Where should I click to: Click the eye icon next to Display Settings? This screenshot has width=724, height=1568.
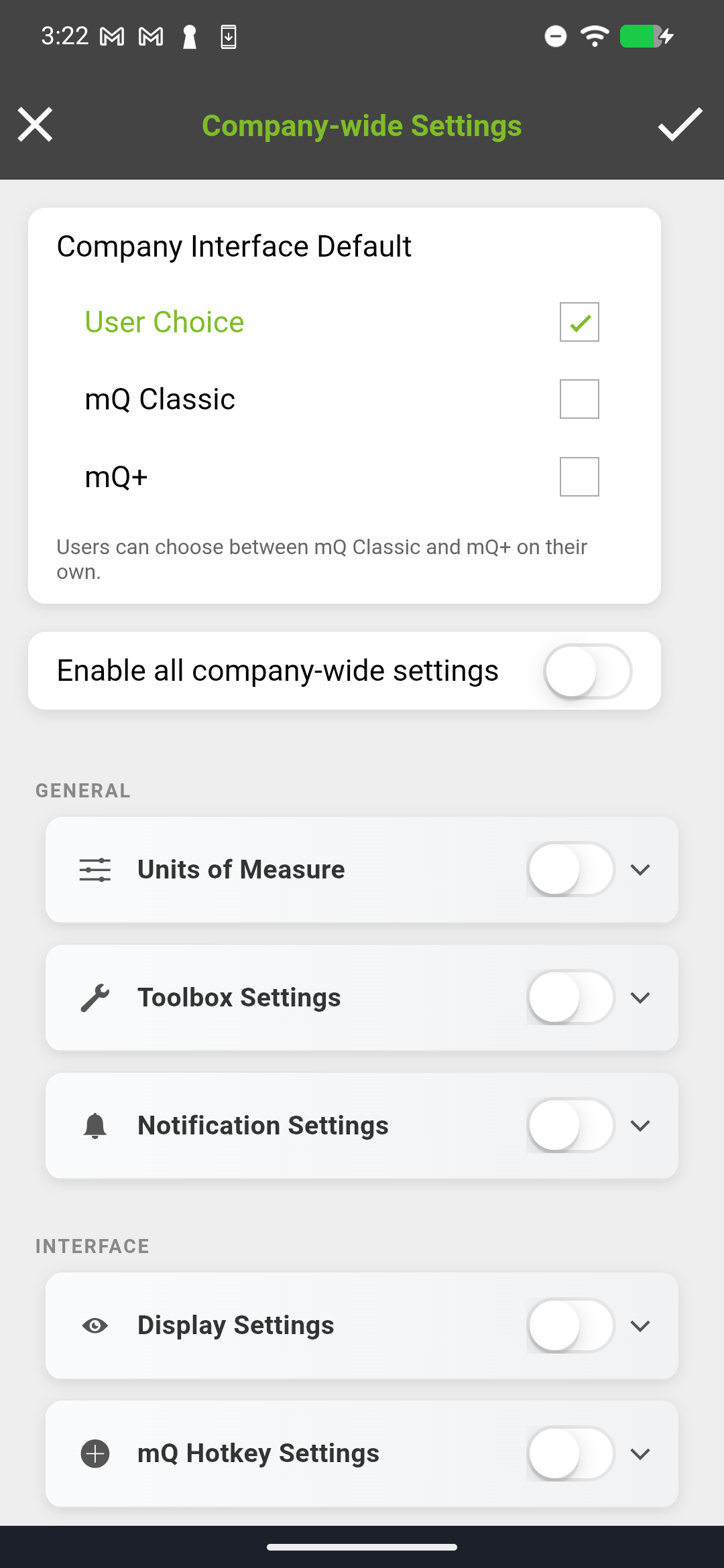point(96,1325)
